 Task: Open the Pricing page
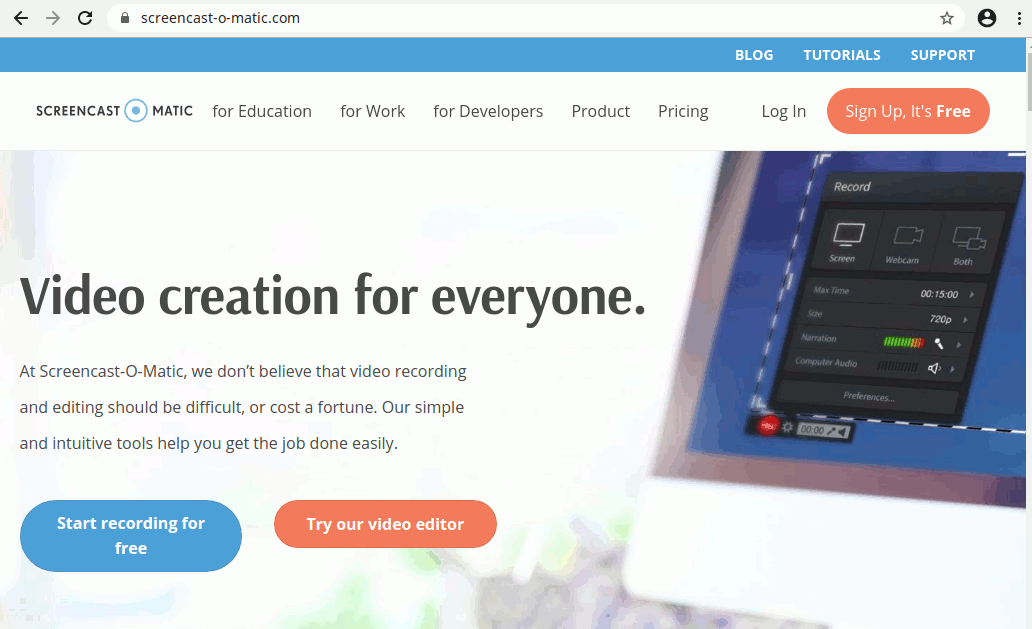683,111
